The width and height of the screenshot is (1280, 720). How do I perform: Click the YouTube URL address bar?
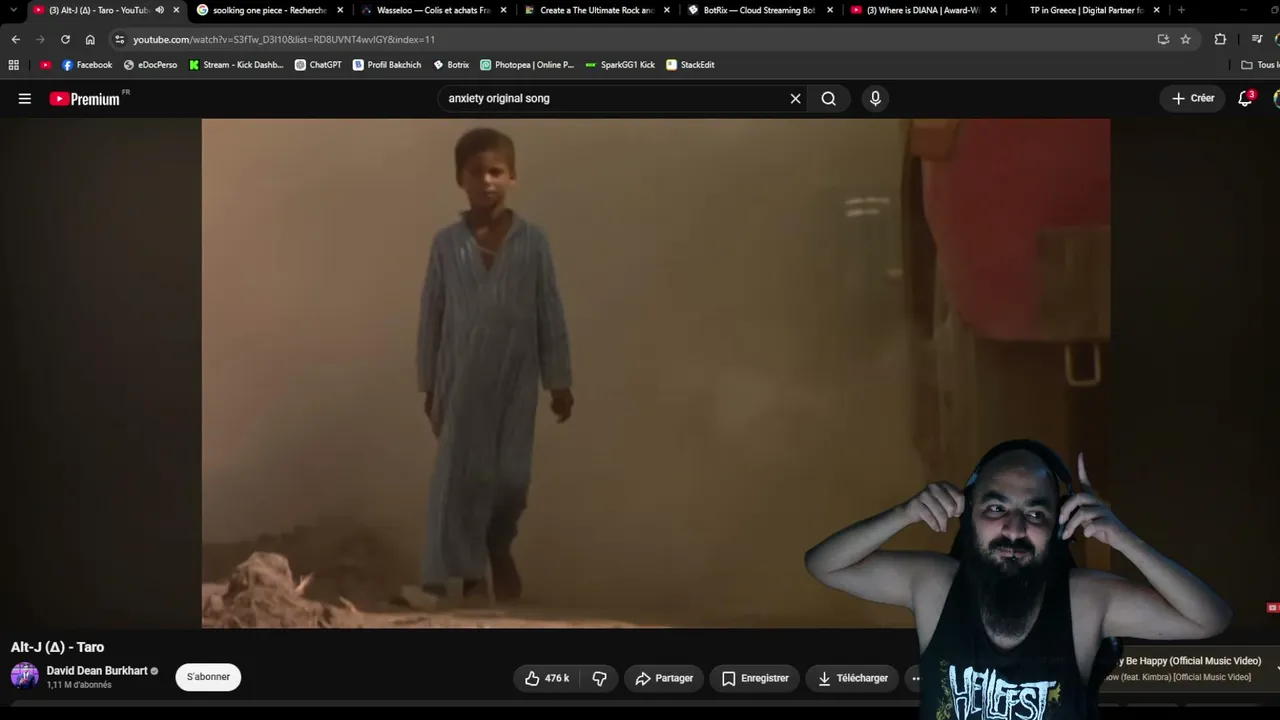tap(640, 39)
